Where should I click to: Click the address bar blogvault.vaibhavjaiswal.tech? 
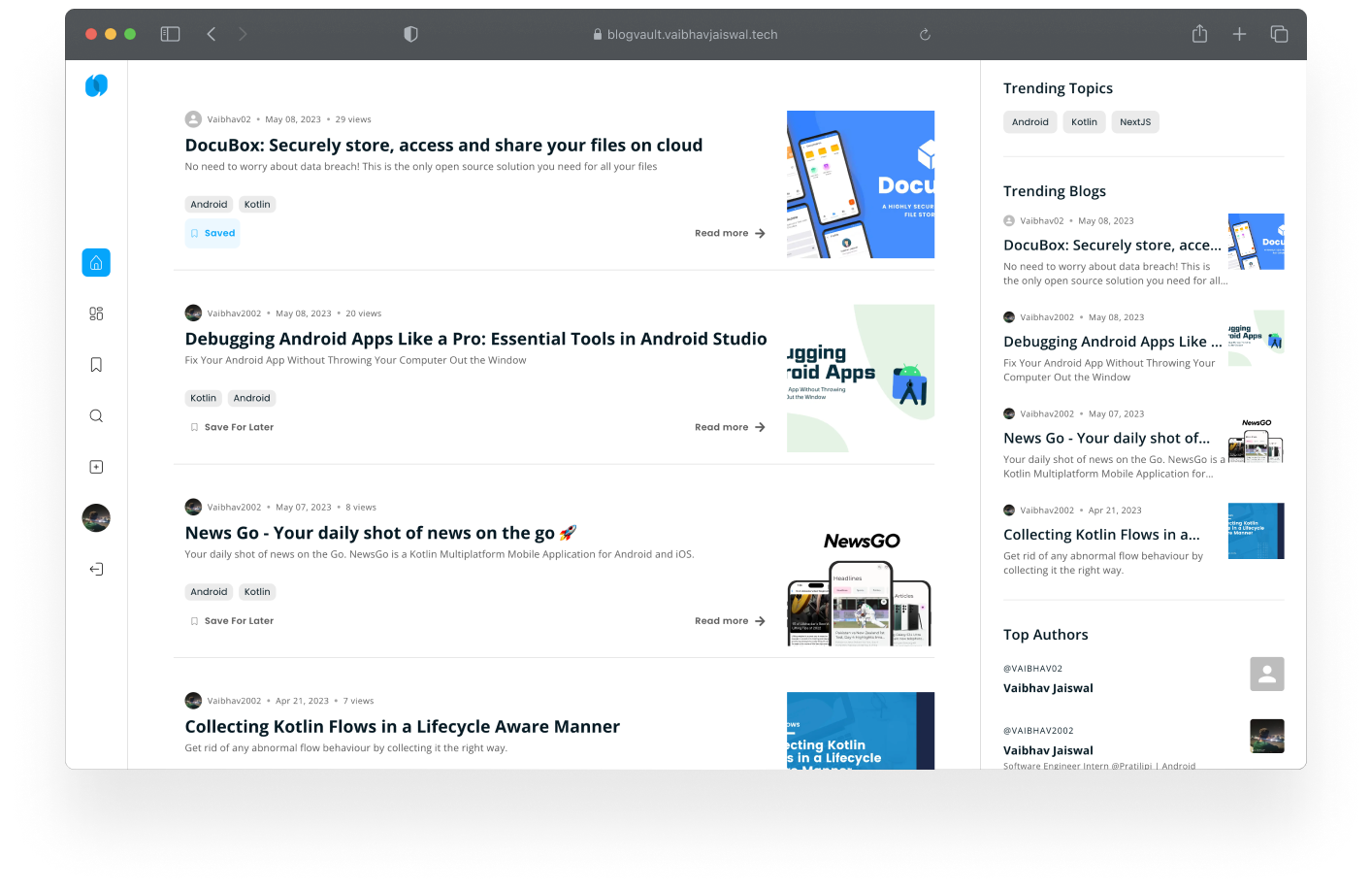(685, 34)
